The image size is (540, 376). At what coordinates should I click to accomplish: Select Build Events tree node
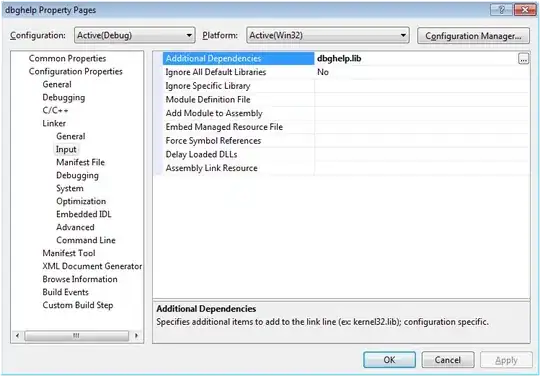65,292
